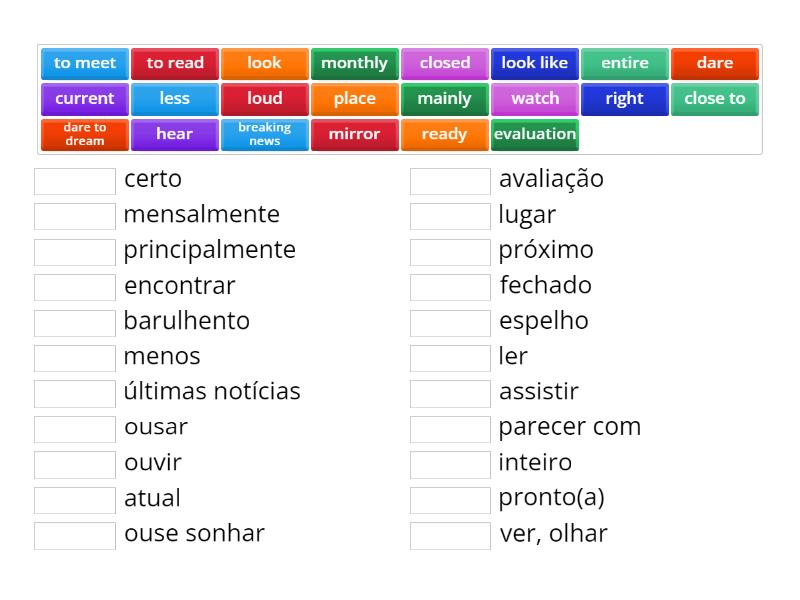
Task: Select the 'mainly' tile
Action: point(445,98)
